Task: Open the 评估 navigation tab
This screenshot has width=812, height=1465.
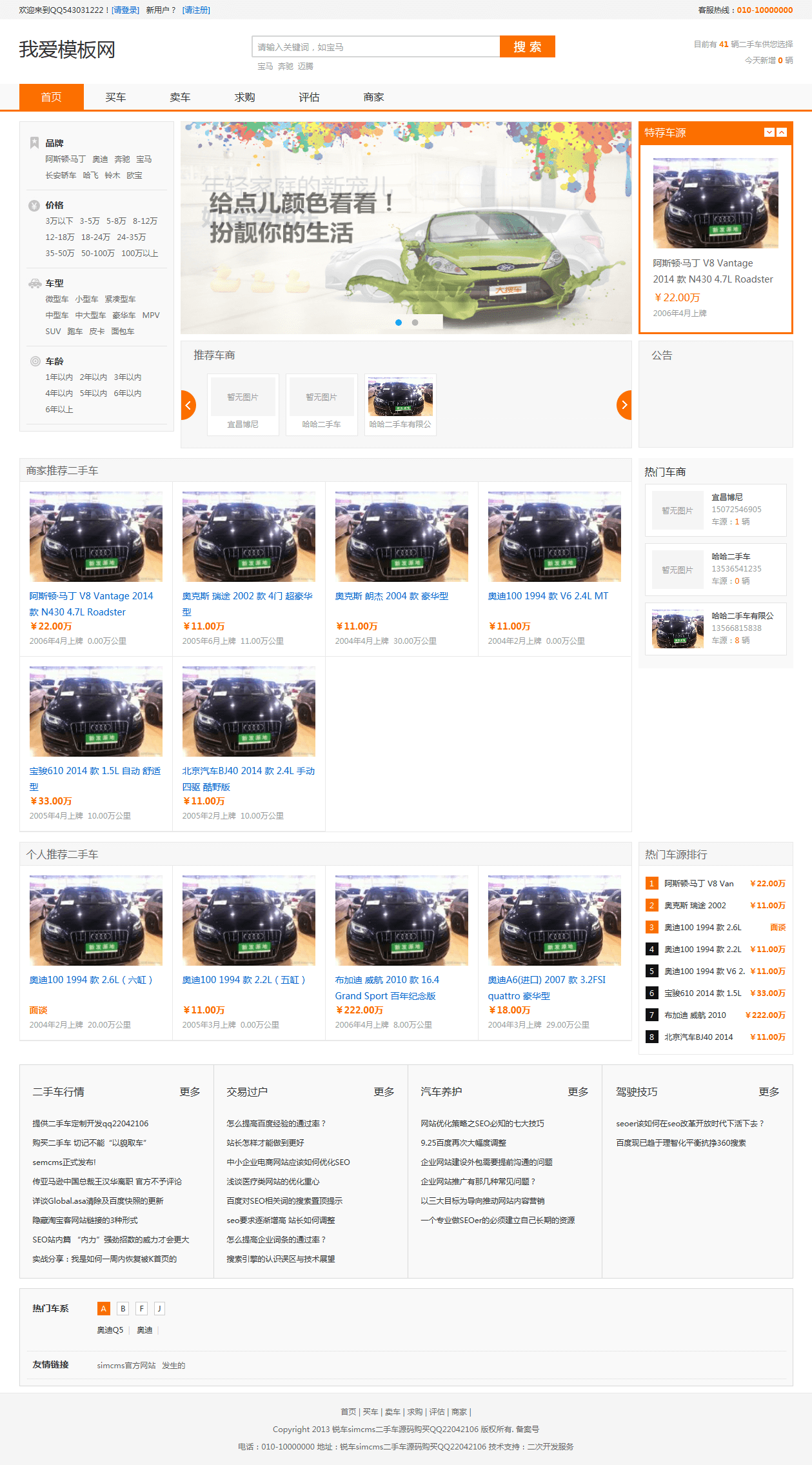Action: tap(309, 97)
